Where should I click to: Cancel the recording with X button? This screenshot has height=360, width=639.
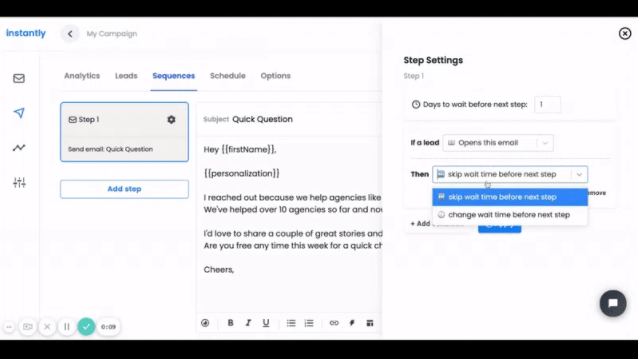(47, 327)
